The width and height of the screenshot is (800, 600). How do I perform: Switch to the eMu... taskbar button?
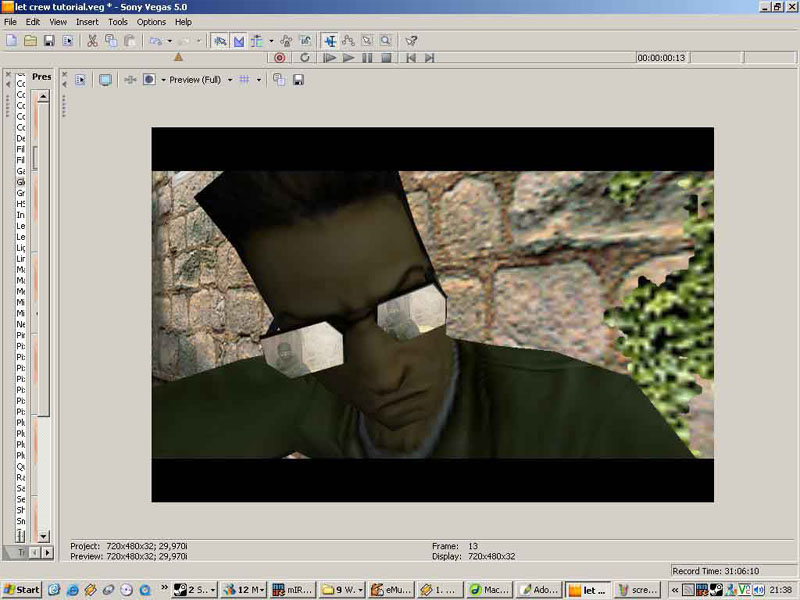point(391,590)
